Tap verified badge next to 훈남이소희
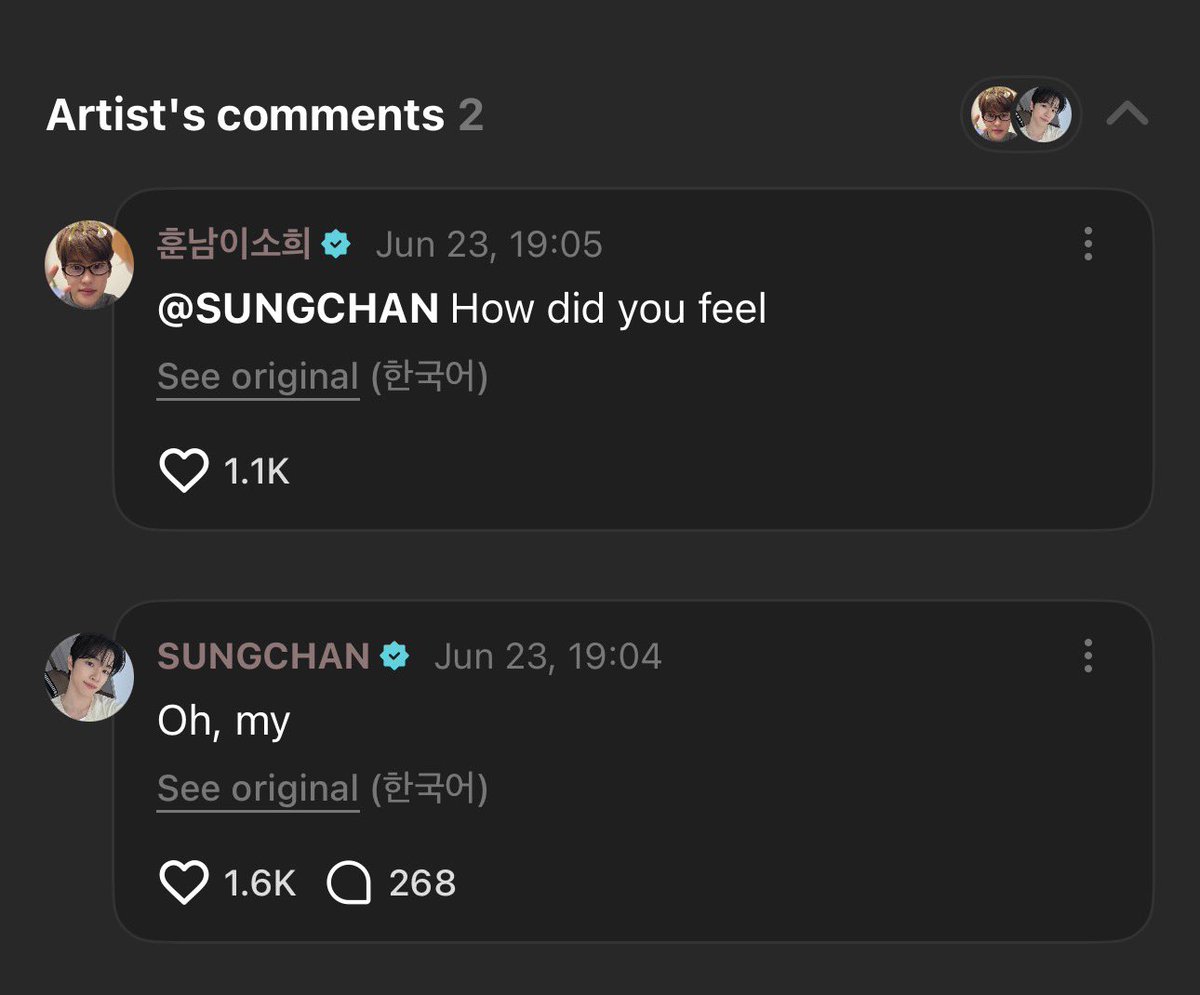 tap(336, 244)
